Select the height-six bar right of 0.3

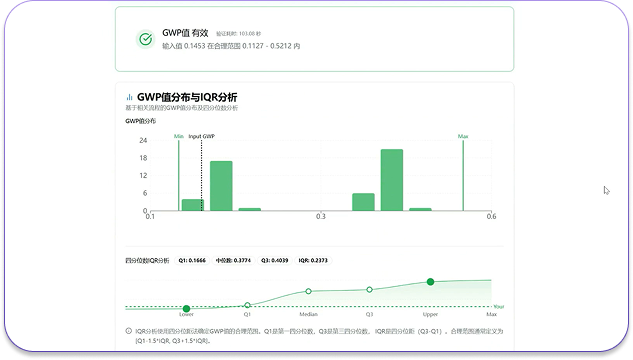coord(363,202)
